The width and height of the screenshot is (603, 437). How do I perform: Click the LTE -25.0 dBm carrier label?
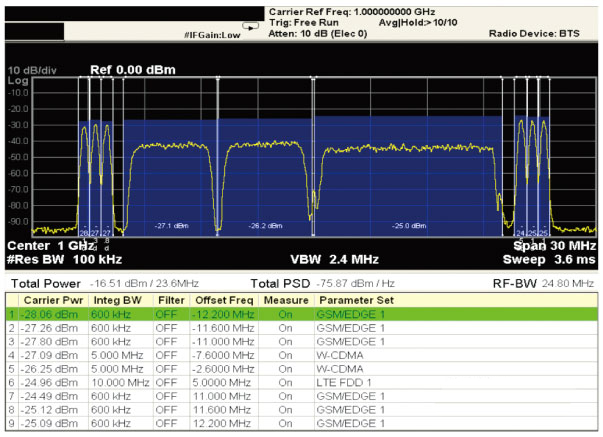(x=407, y=226)
